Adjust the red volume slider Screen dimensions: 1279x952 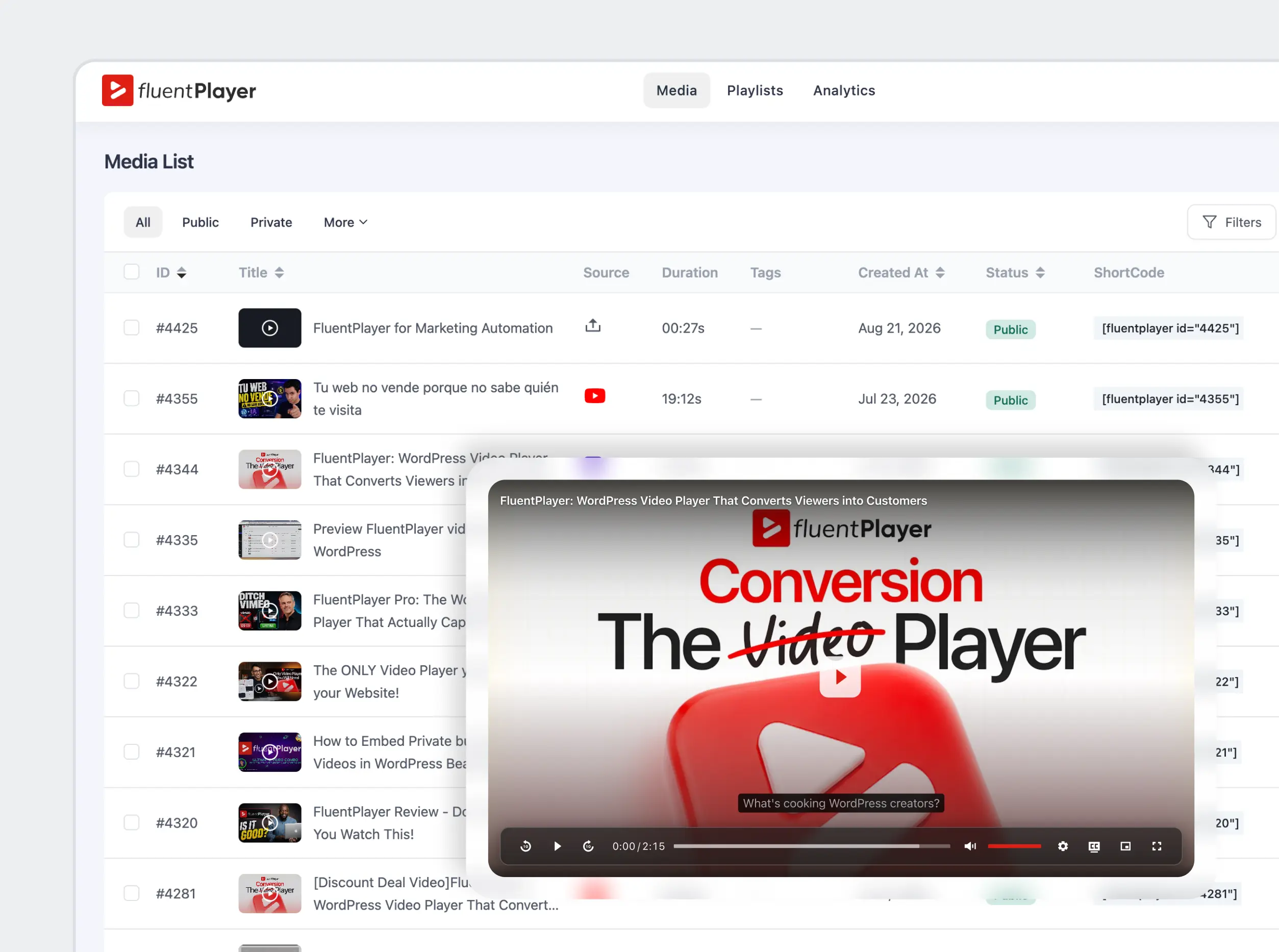point(1015,846)
